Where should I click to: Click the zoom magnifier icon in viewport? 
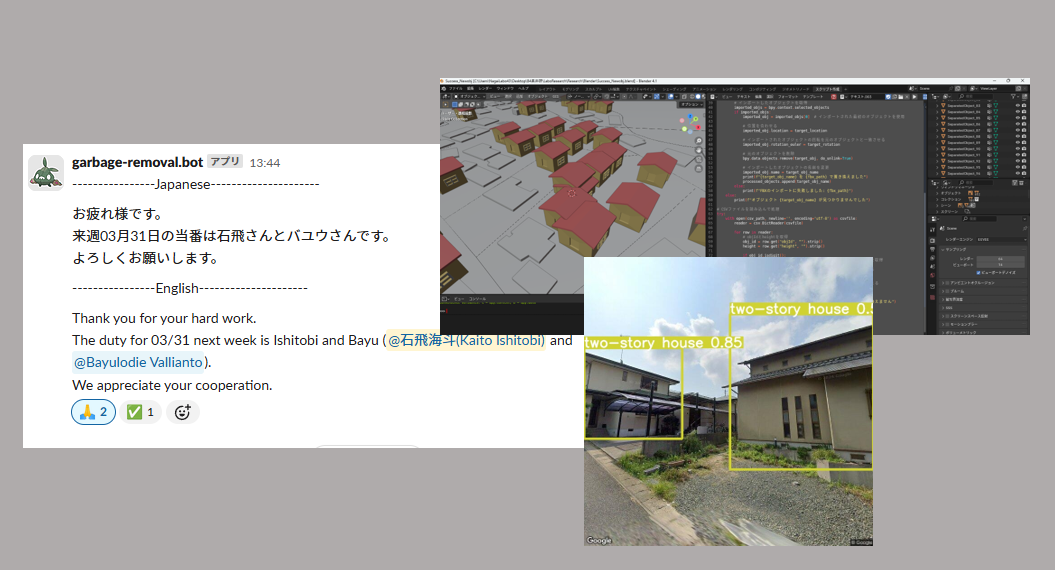[x=699, y=142]
